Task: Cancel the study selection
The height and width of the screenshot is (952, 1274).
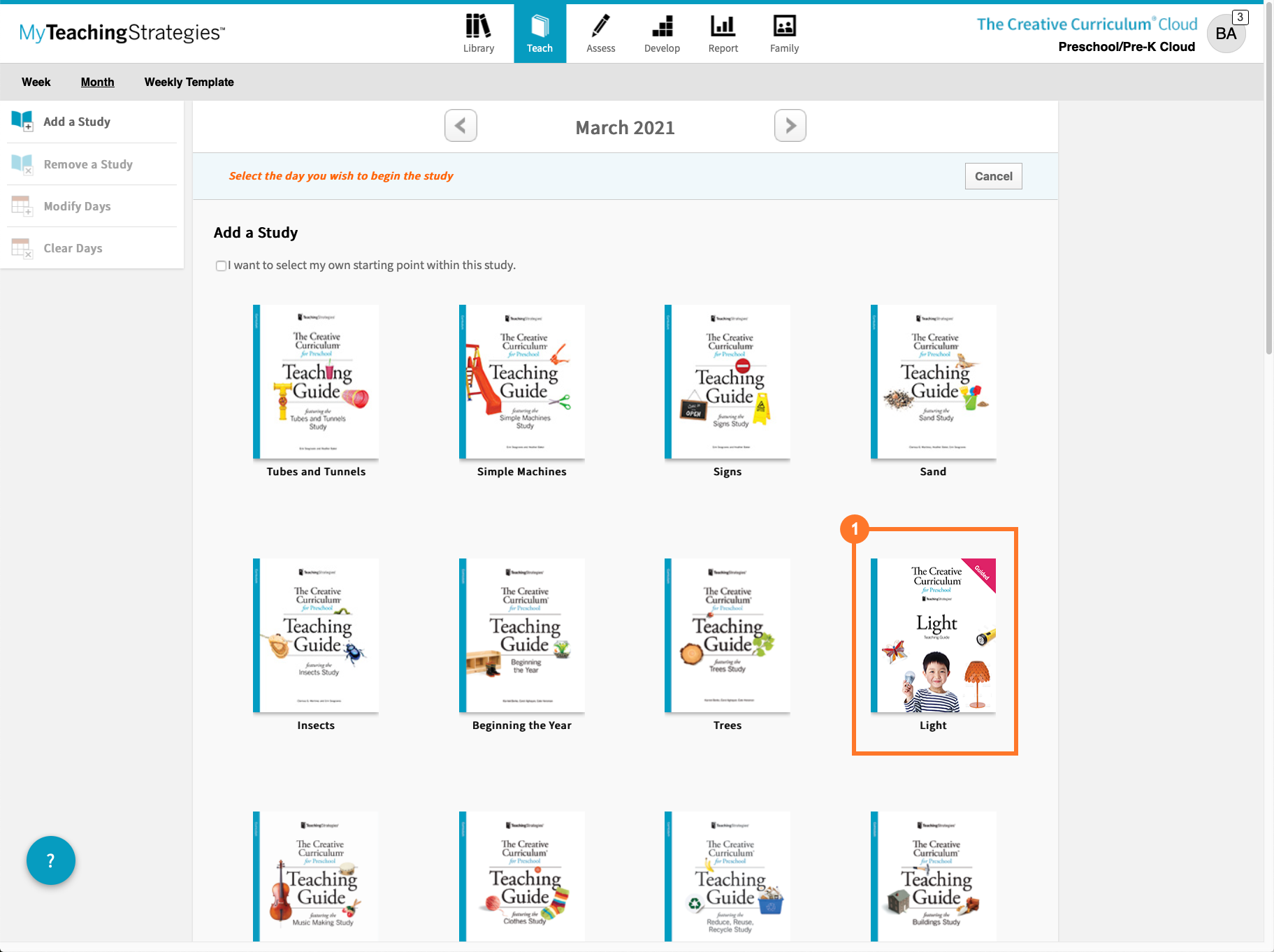Action: click(993, 176)
